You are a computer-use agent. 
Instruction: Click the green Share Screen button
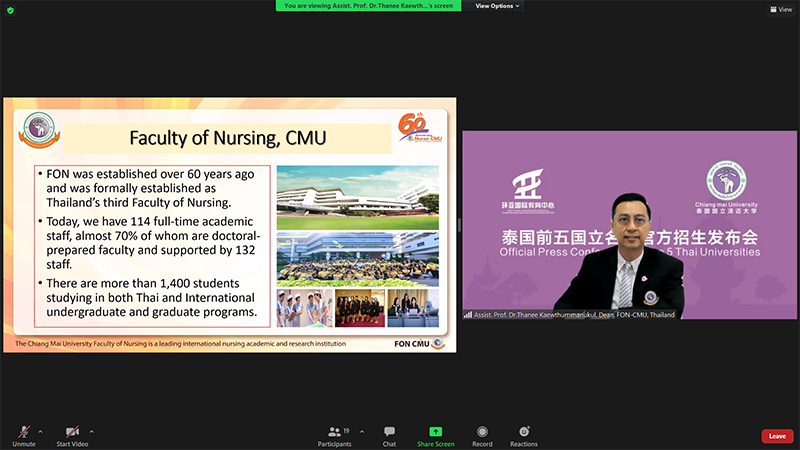pyautogui.click(x=436, y=436)
